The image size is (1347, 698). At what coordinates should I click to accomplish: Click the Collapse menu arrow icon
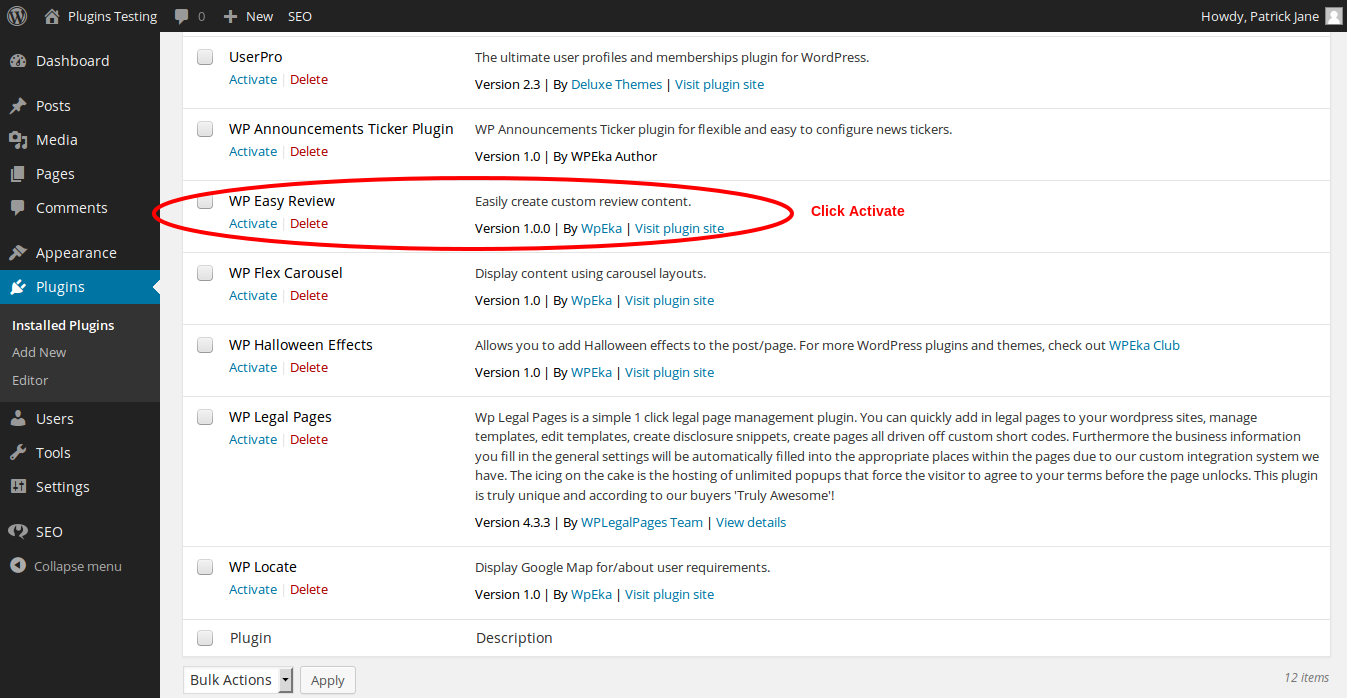pos(18,566)
